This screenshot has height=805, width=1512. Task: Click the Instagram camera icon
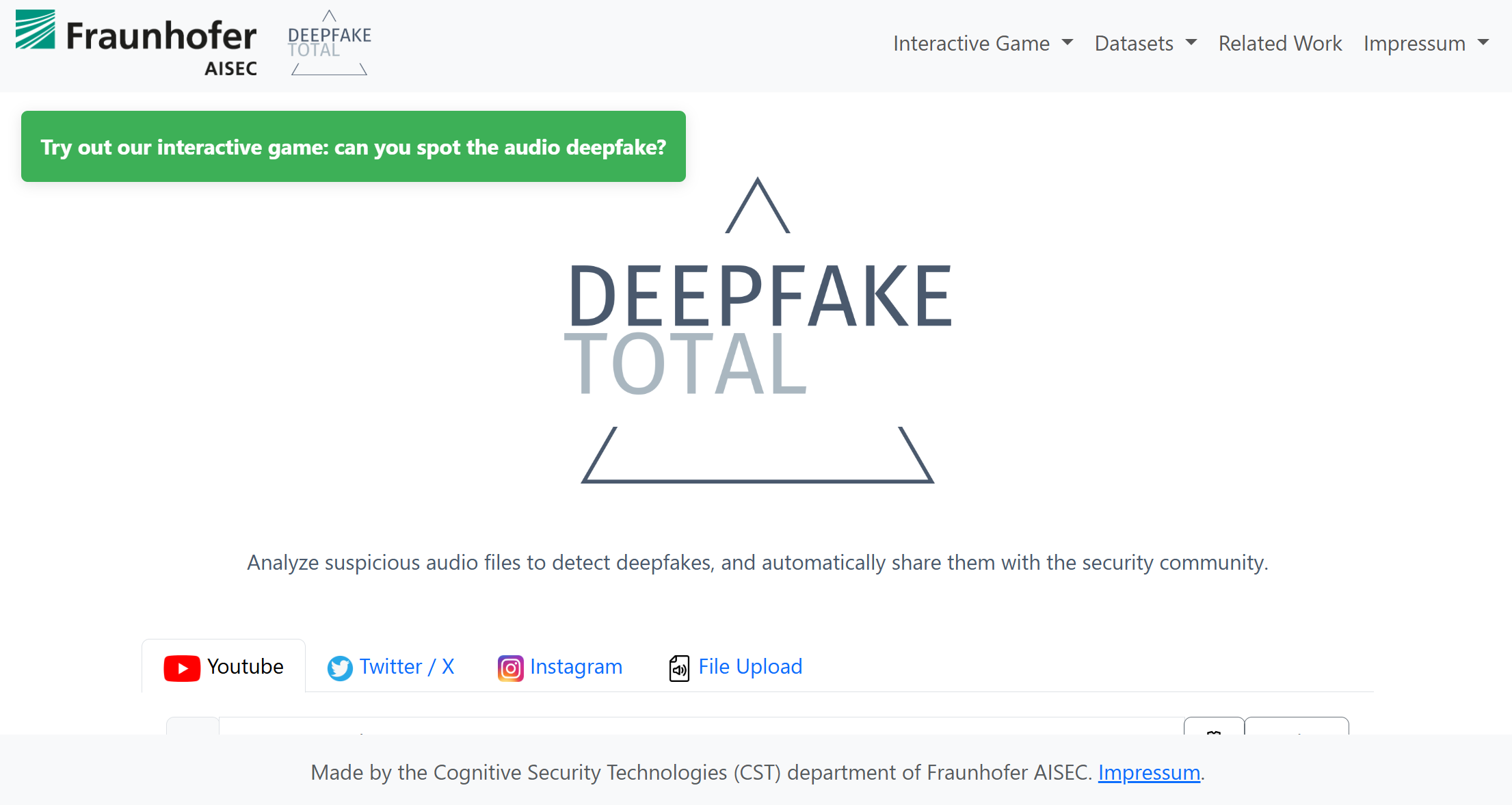(510, 668)
